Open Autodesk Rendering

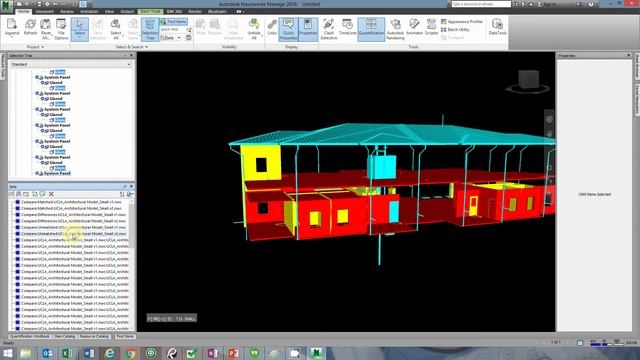pyautogui.click(x=395, y=29)
